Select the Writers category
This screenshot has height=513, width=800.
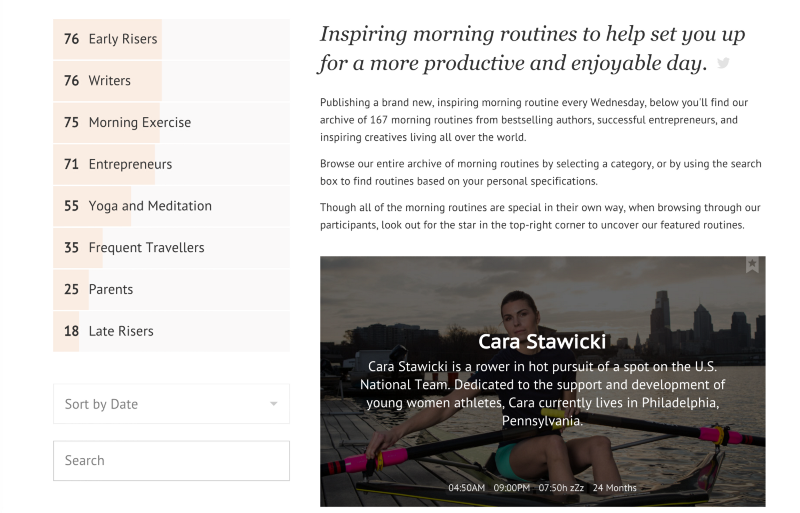109,81
